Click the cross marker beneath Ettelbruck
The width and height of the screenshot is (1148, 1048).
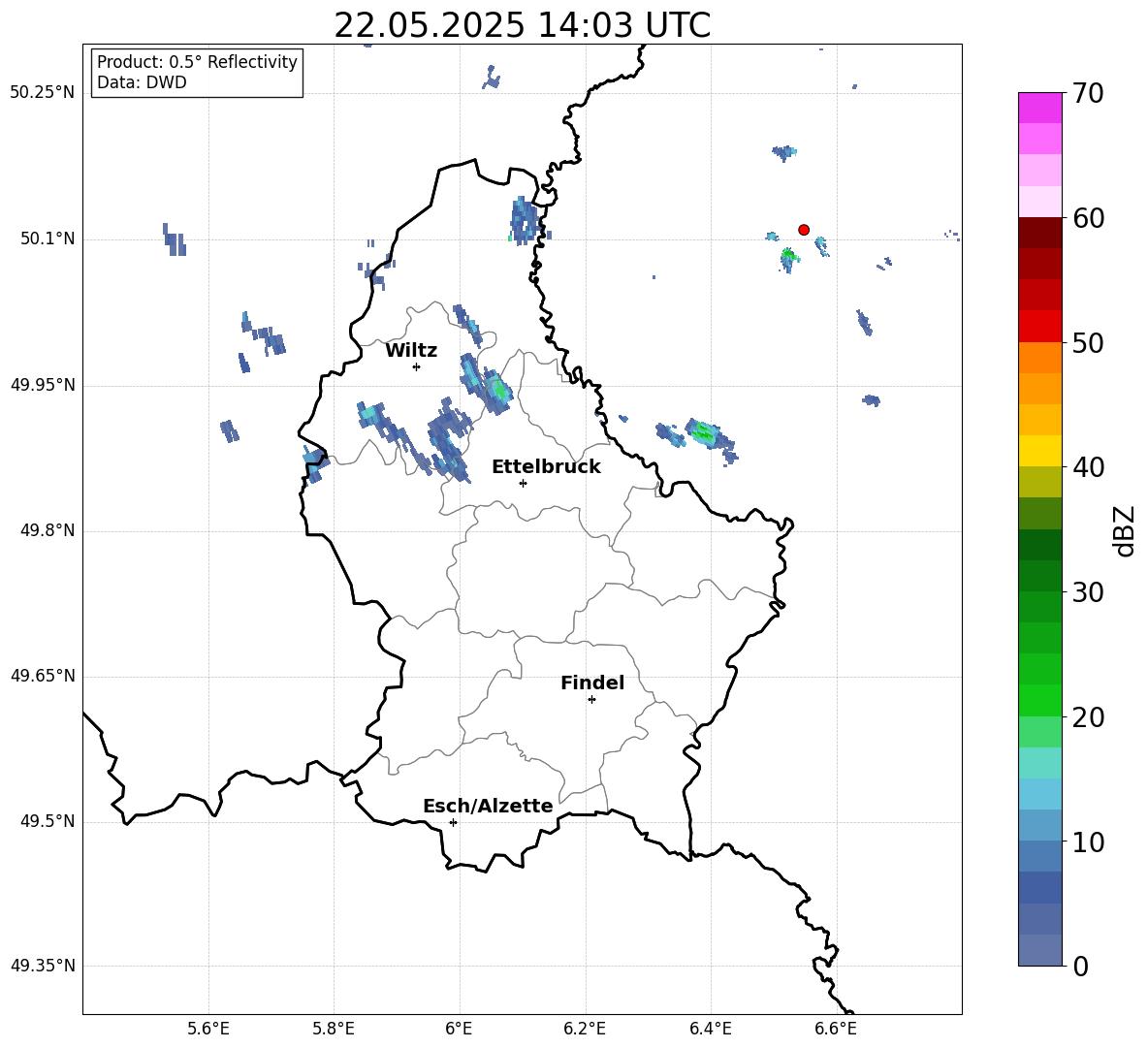(x=523, y=483)
